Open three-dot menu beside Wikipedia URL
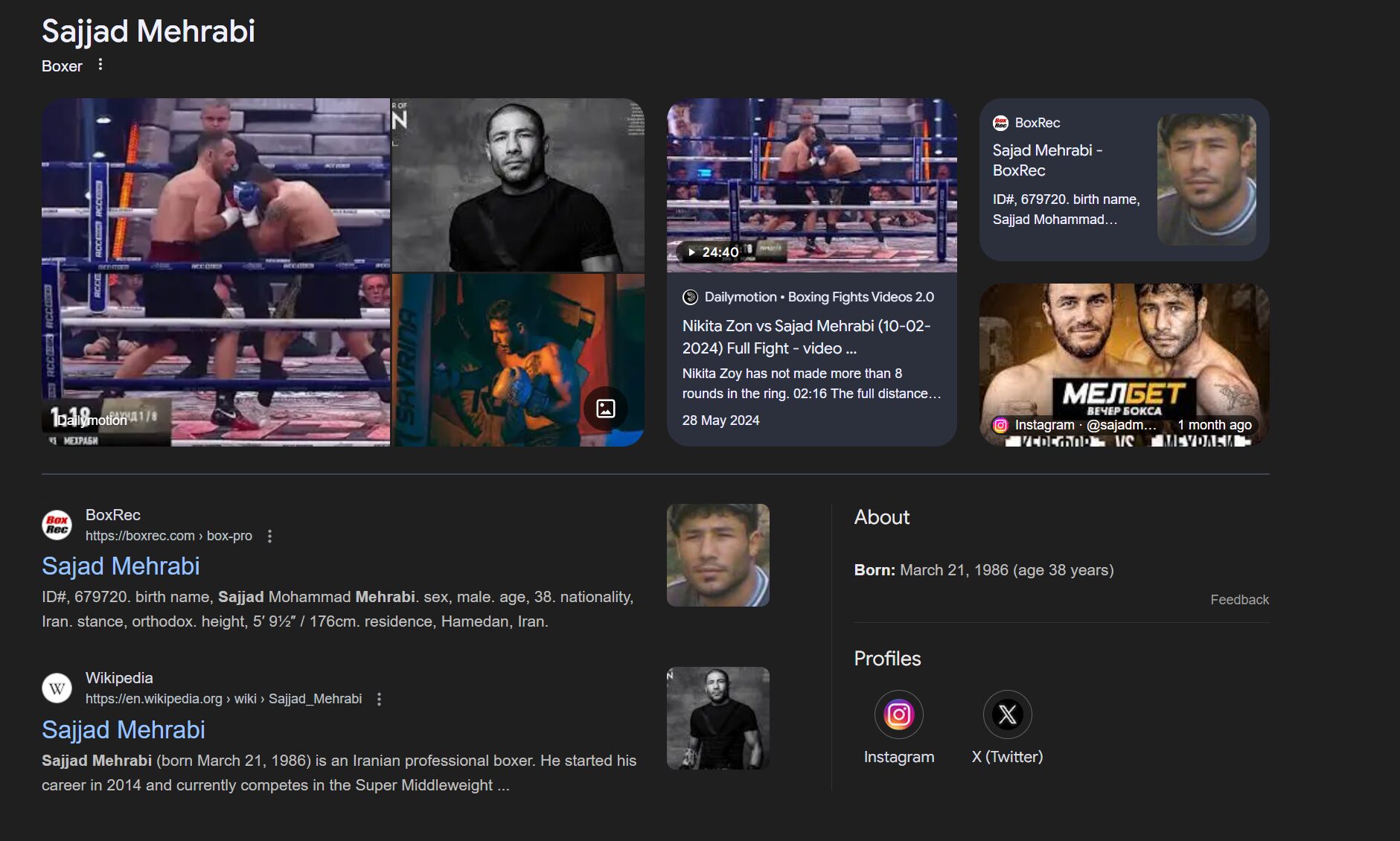The image size is (1400, 841). pos(379,699)
